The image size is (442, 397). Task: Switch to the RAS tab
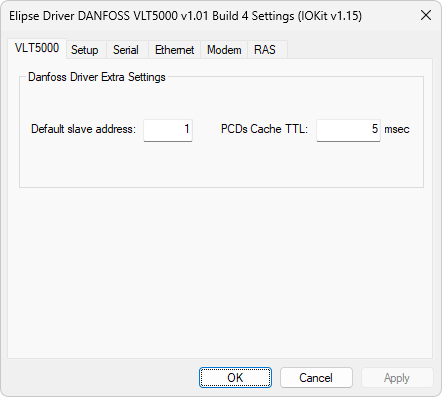267,50
